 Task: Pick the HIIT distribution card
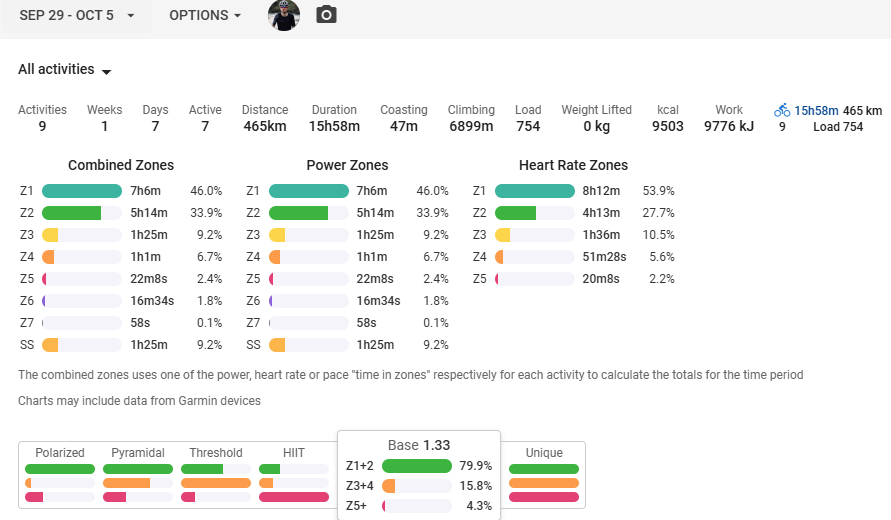coord(294,475)
